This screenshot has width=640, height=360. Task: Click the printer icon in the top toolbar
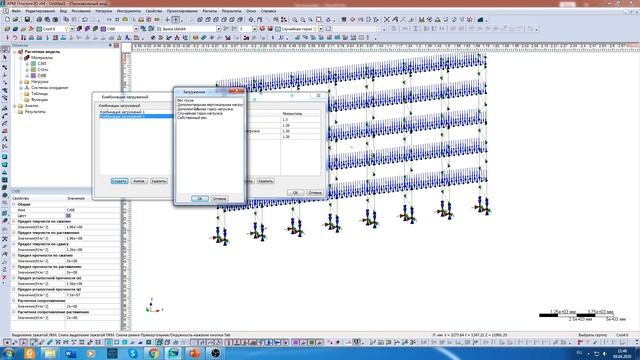point(39,19)
